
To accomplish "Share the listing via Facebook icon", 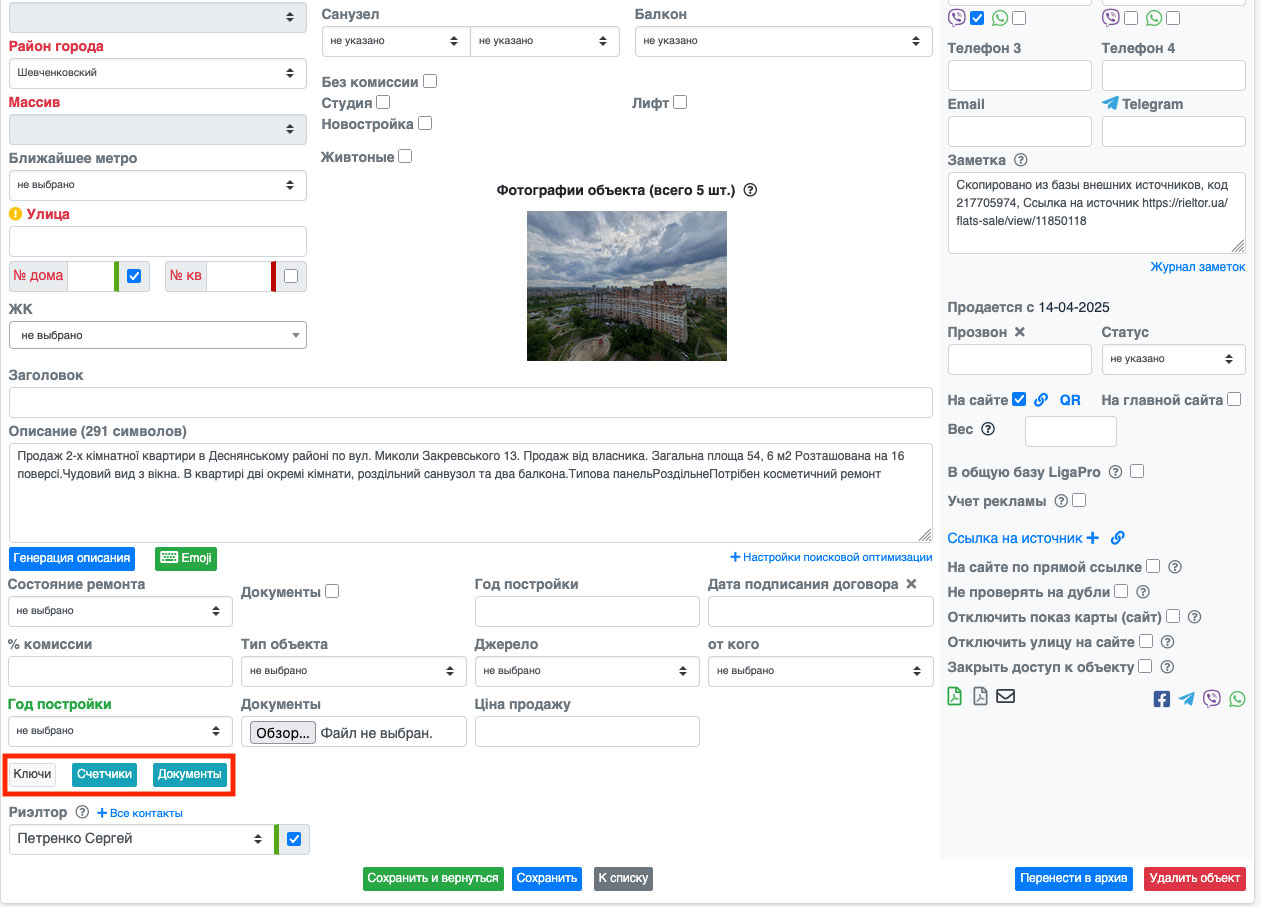I will point(1161,699).
